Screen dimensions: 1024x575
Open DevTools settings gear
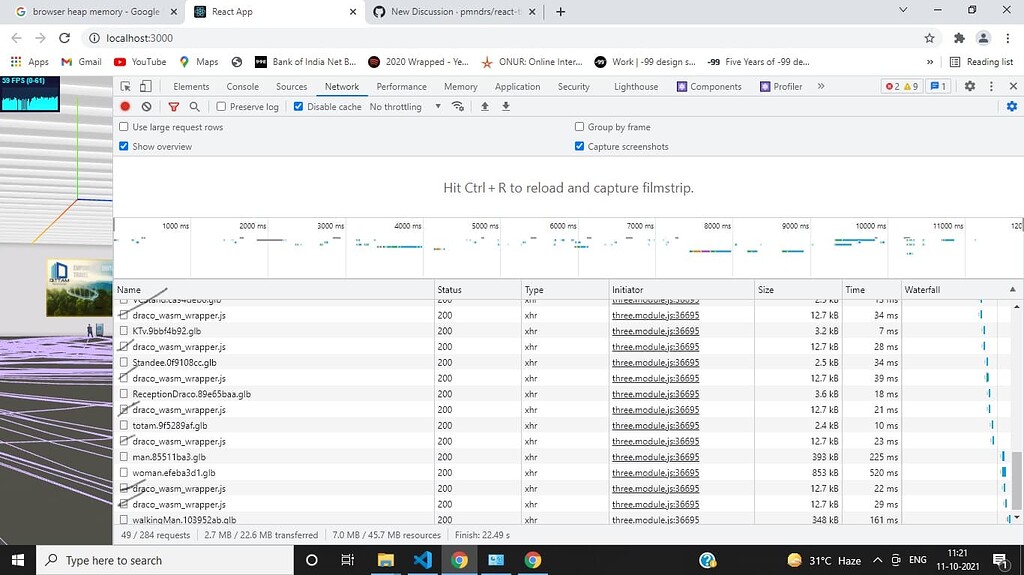[970, 86]
